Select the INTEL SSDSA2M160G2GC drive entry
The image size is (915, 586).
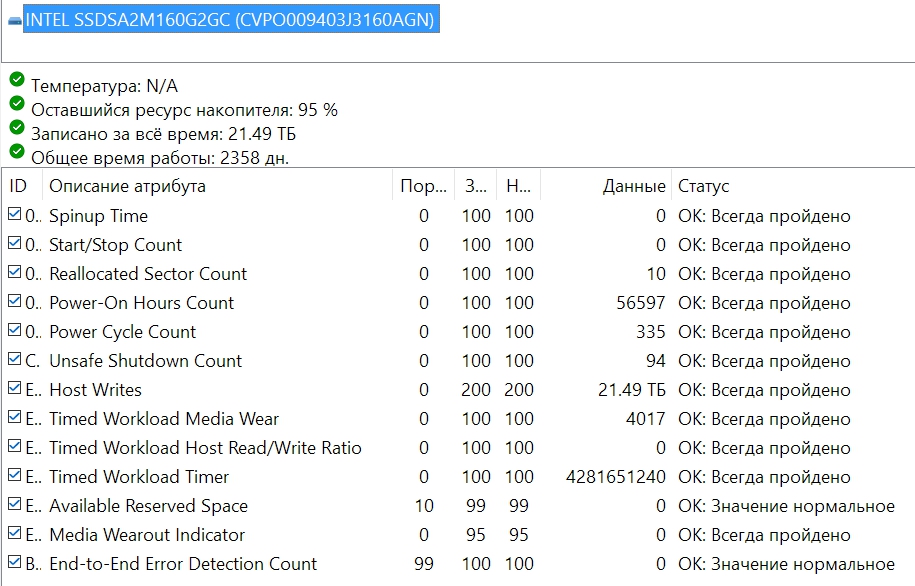tap(231, 19)
